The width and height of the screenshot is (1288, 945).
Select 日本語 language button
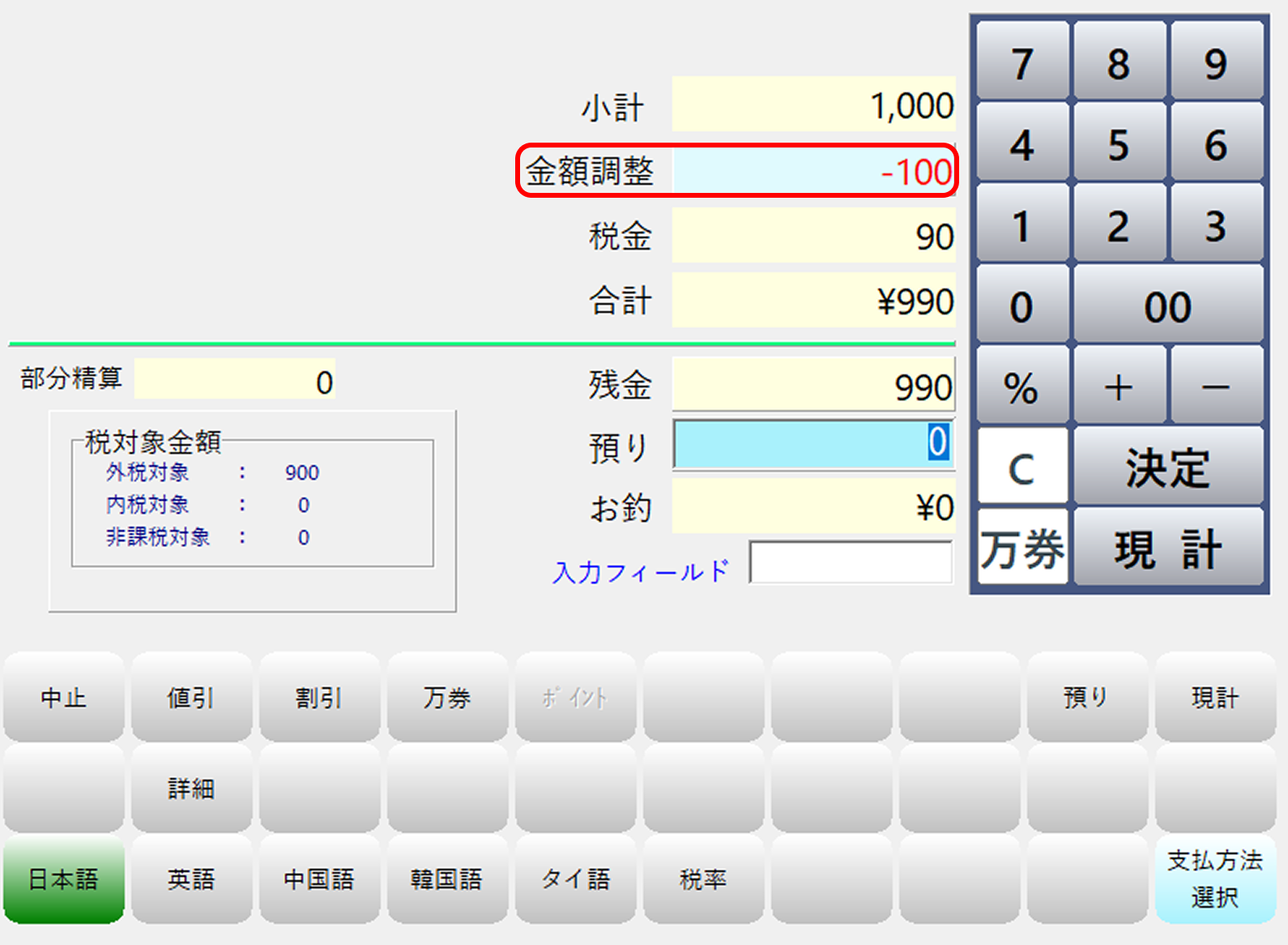(64, 879)
